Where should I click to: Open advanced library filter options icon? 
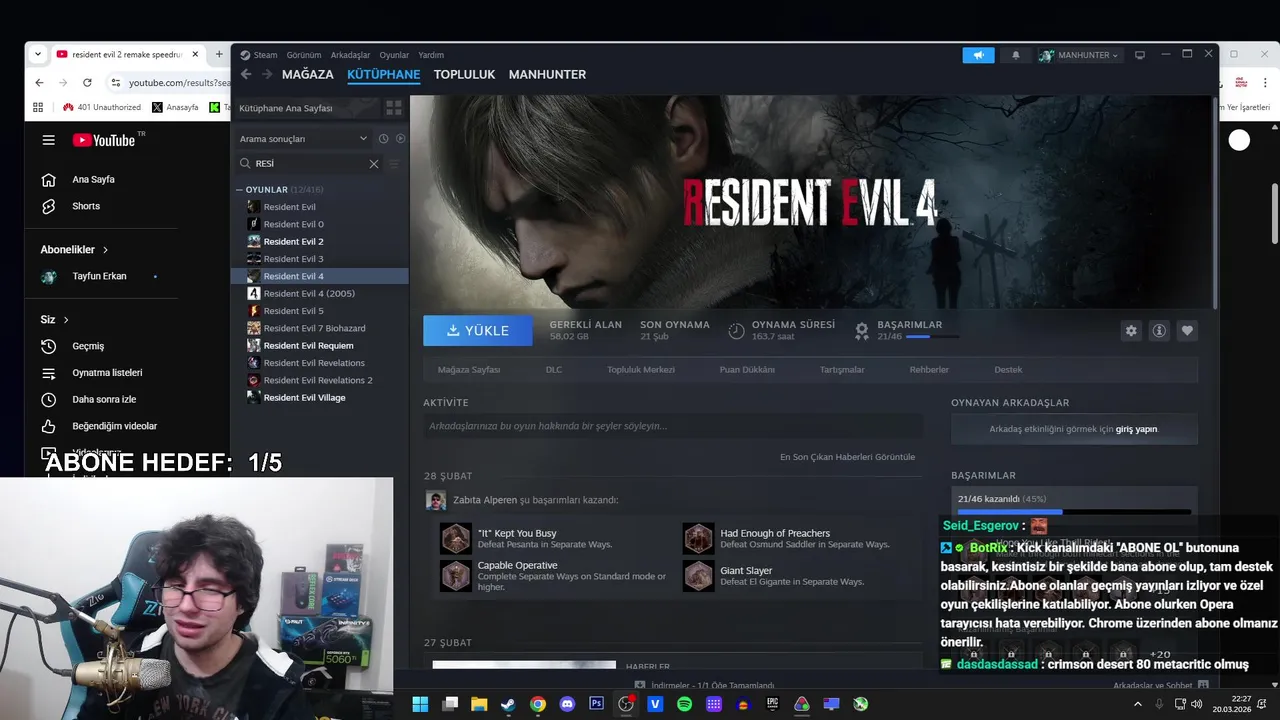coord(394,163)
